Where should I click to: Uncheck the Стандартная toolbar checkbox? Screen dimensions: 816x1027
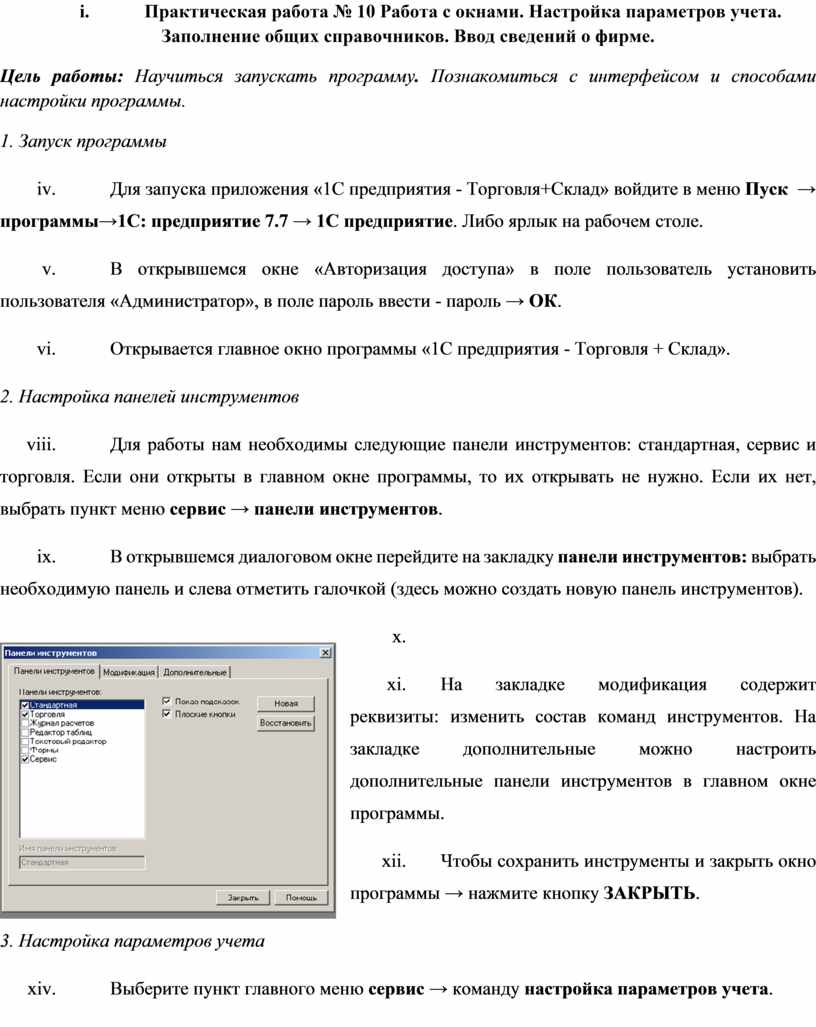tap(25, 705)
